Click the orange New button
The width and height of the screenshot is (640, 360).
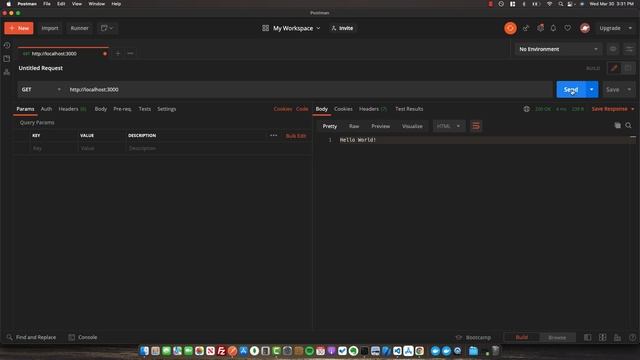pos(19,28)
